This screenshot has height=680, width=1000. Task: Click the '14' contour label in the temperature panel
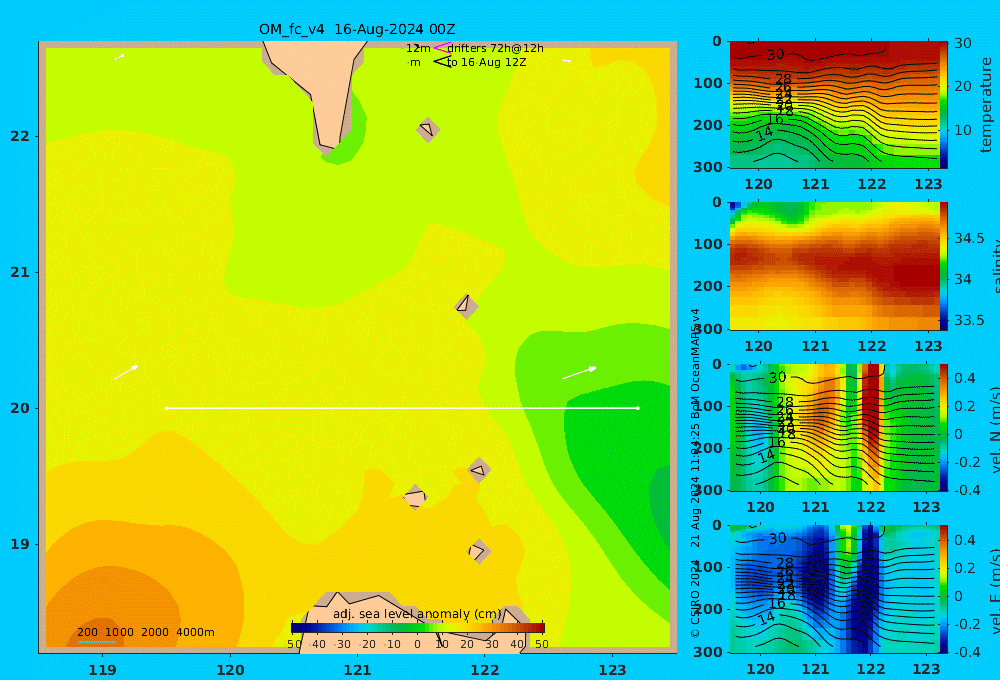(x=765, y=134)
